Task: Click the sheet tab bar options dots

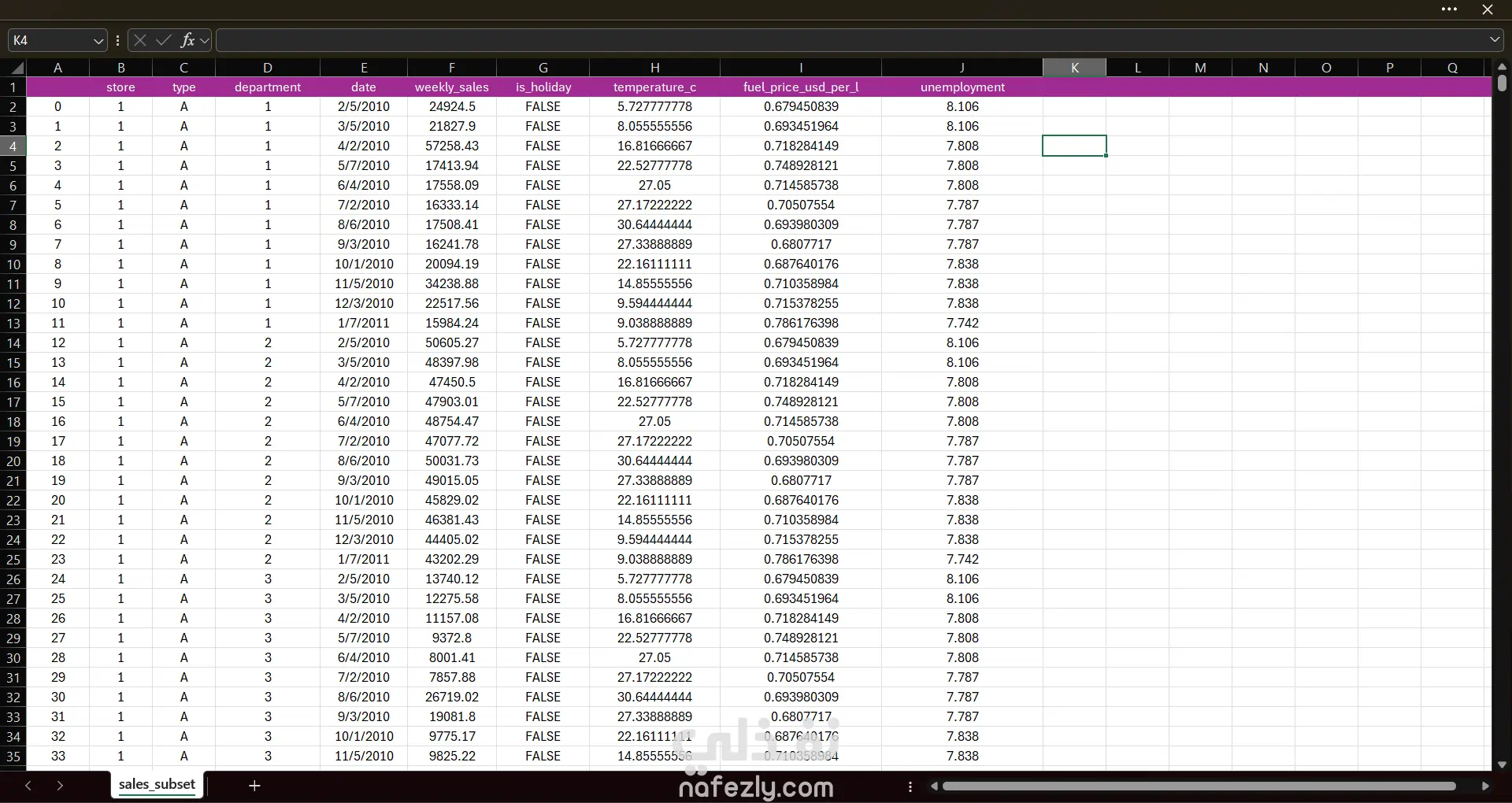Action: 910,786
